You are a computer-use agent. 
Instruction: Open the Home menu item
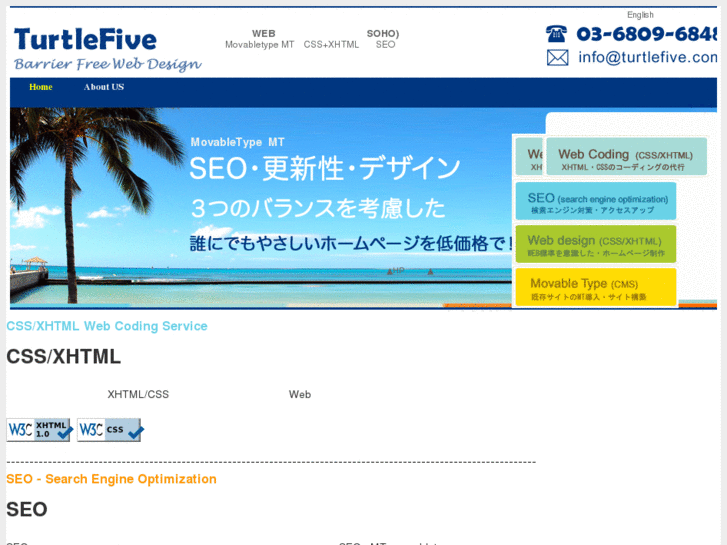coord(41,87)
